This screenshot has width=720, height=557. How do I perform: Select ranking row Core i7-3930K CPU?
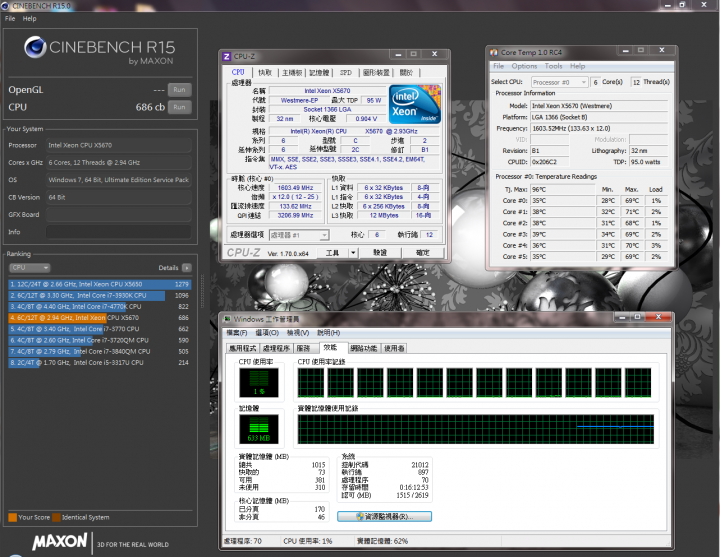click(x=100, y=295)
